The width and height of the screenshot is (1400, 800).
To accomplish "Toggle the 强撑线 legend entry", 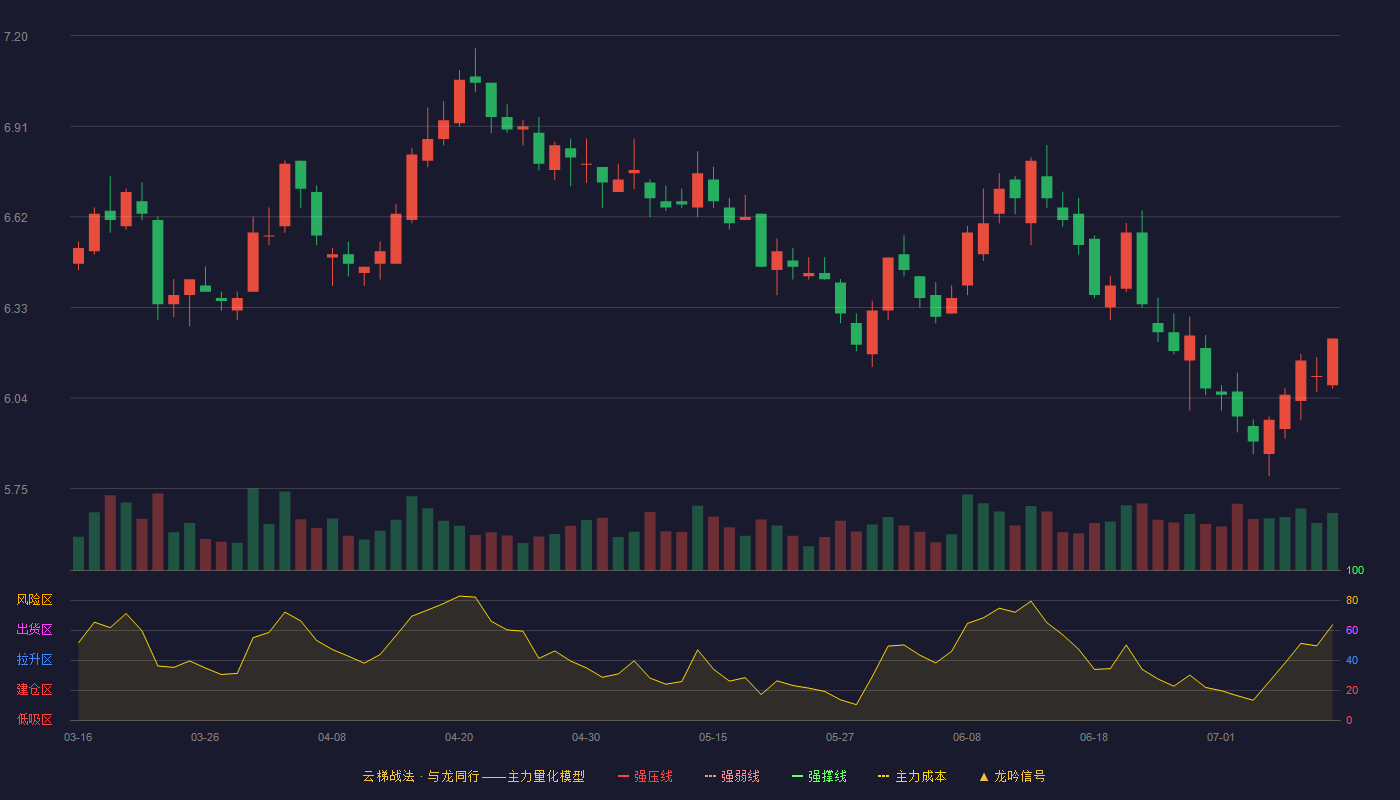I will click(x=819, y=776).
